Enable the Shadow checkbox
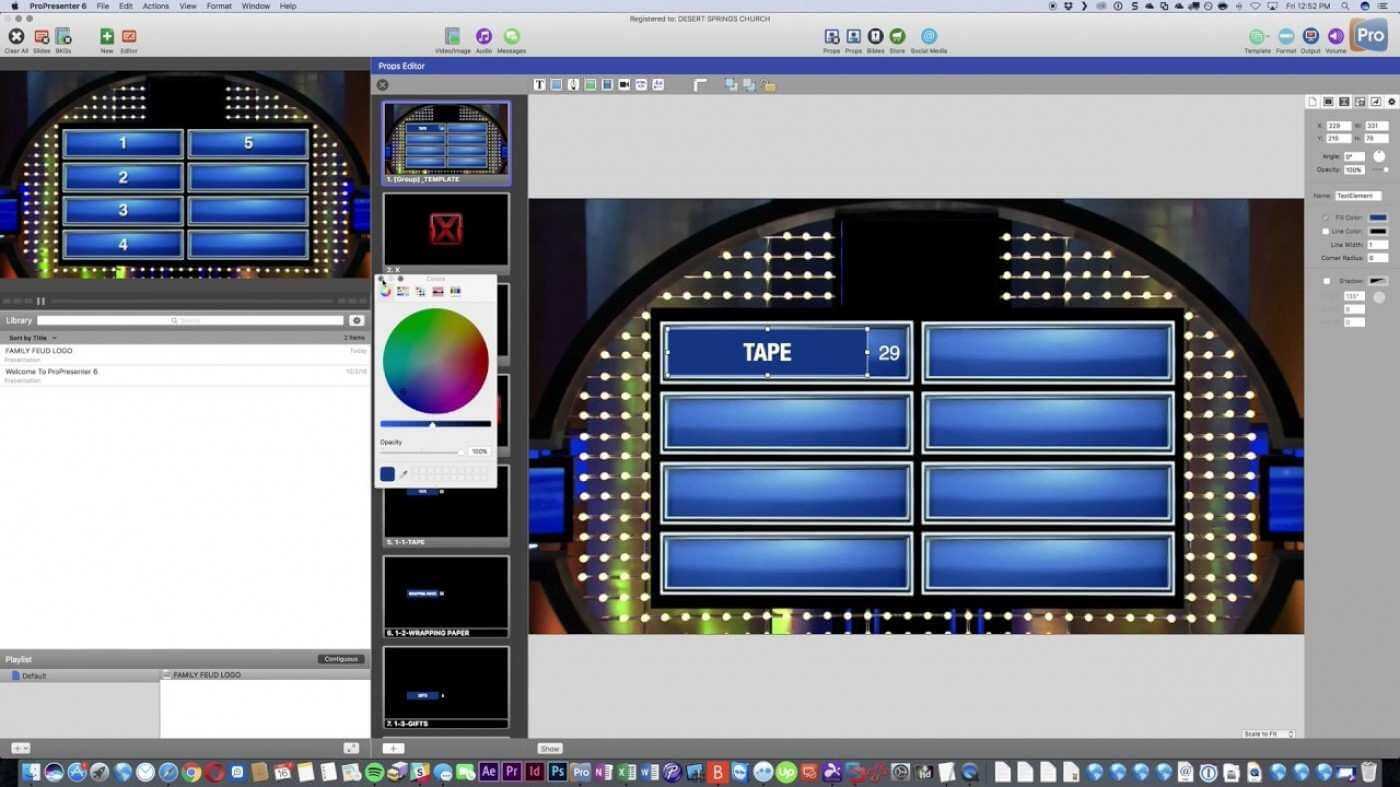 1327,281
